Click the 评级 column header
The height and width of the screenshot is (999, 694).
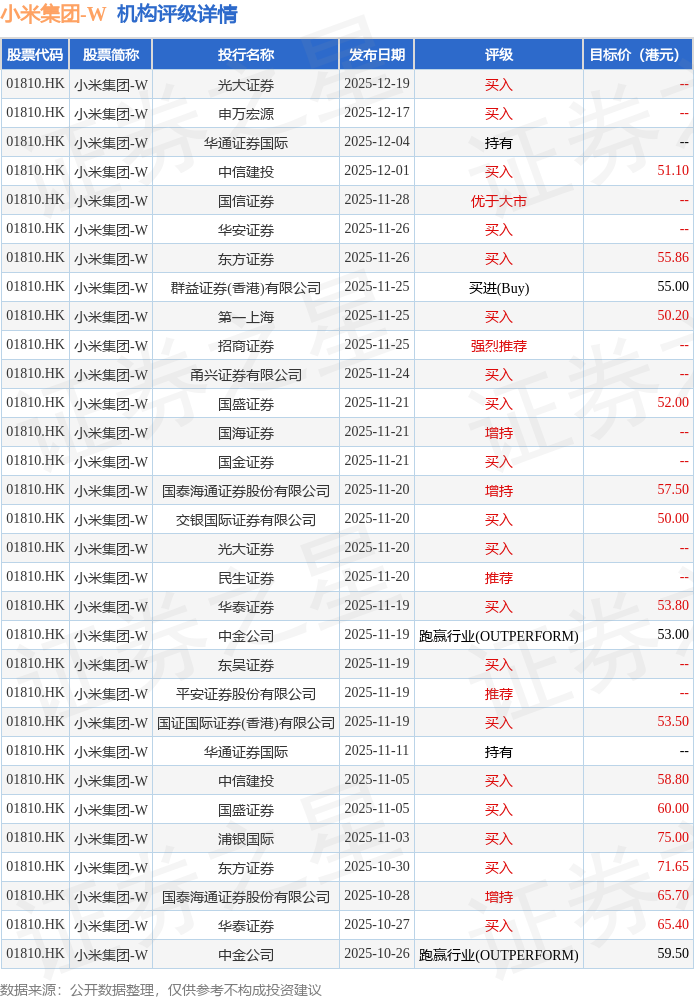[499, 55]
